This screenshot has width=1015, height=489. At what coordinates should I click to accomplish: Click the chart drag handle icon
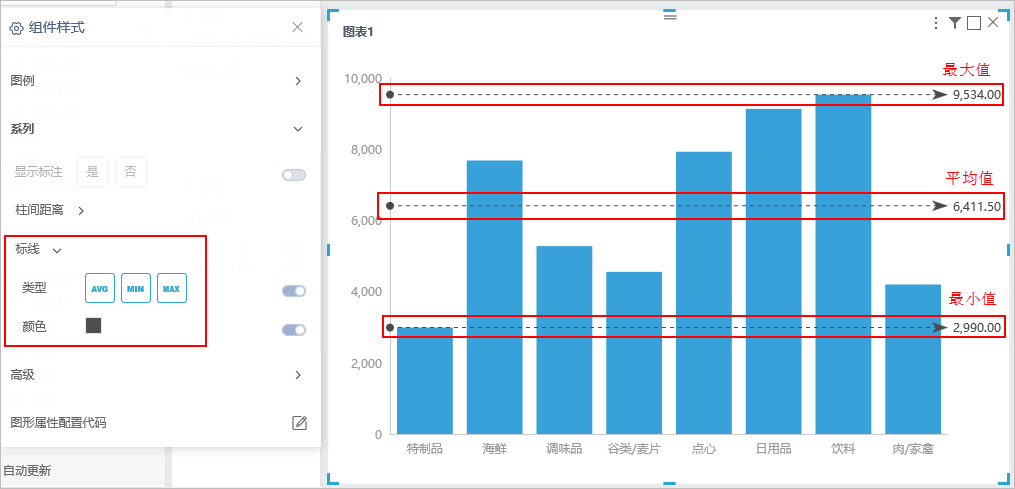pos(670,17)
